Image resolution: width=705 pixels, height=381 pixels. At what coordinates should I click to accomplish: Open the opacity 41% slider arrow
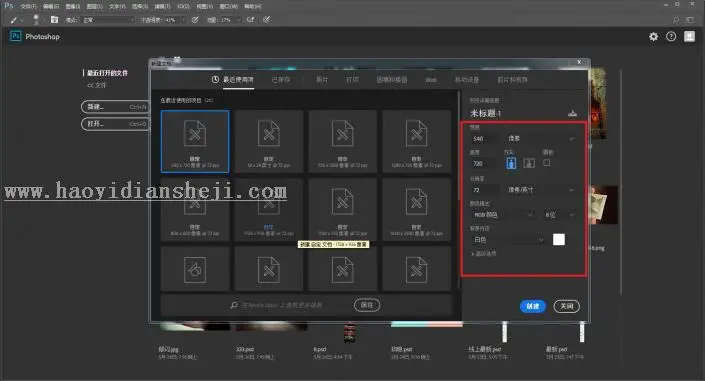tap(183, 20)
